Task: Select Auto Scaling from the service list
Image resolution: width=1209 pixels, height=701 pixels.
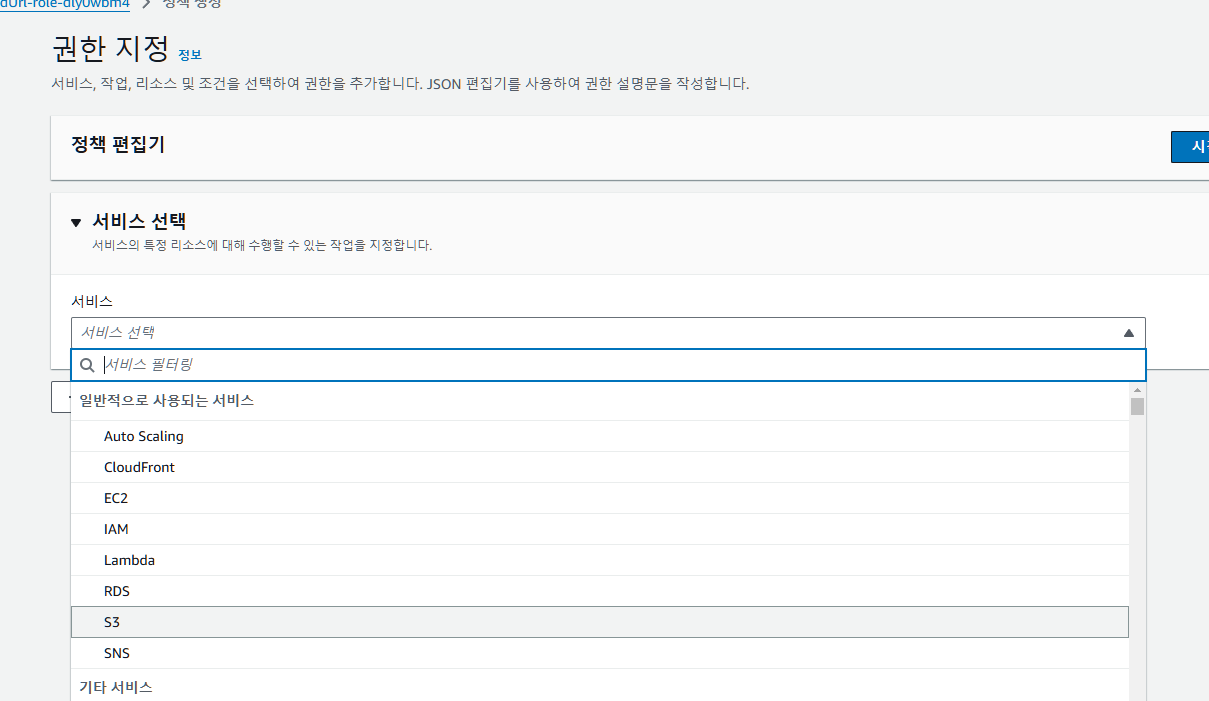Action: (x=600, y=436)
